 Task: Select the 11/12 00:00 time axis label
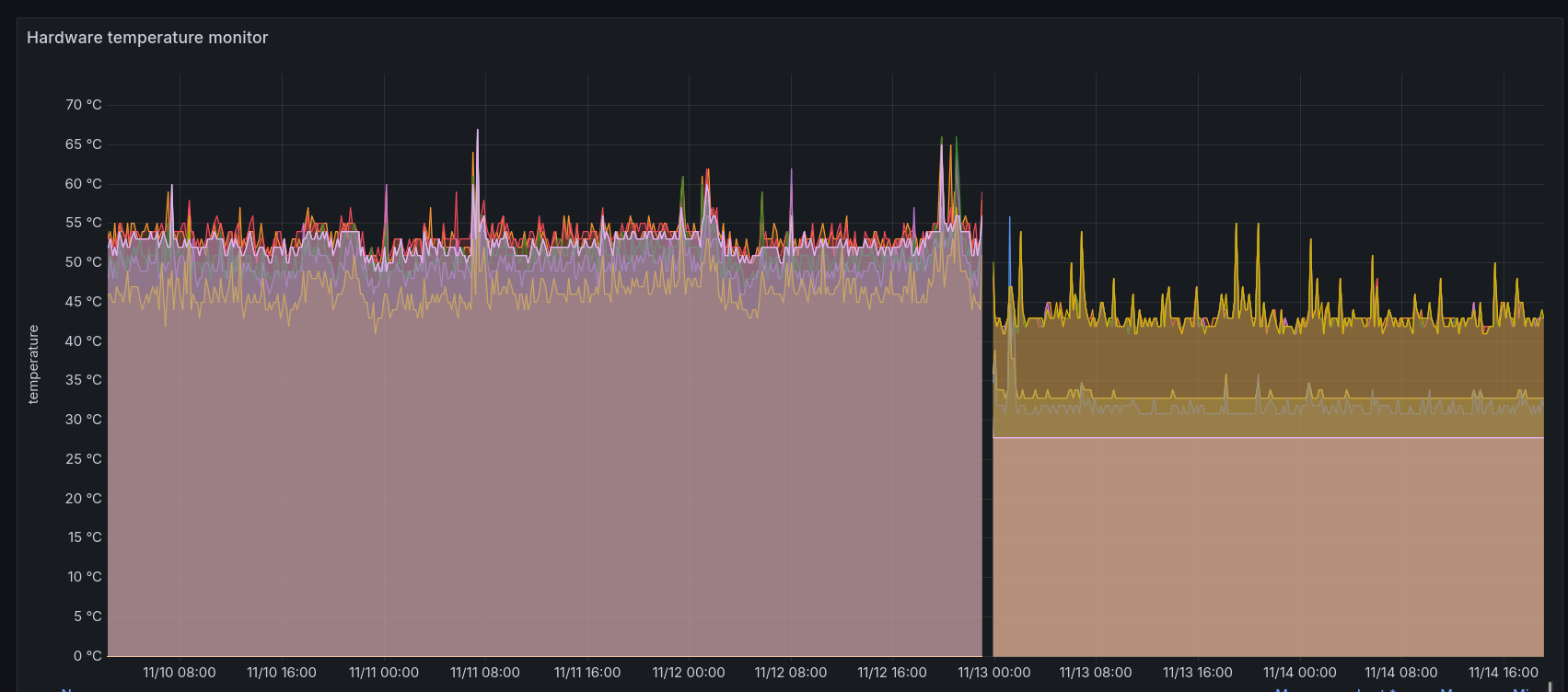(689, 673)
